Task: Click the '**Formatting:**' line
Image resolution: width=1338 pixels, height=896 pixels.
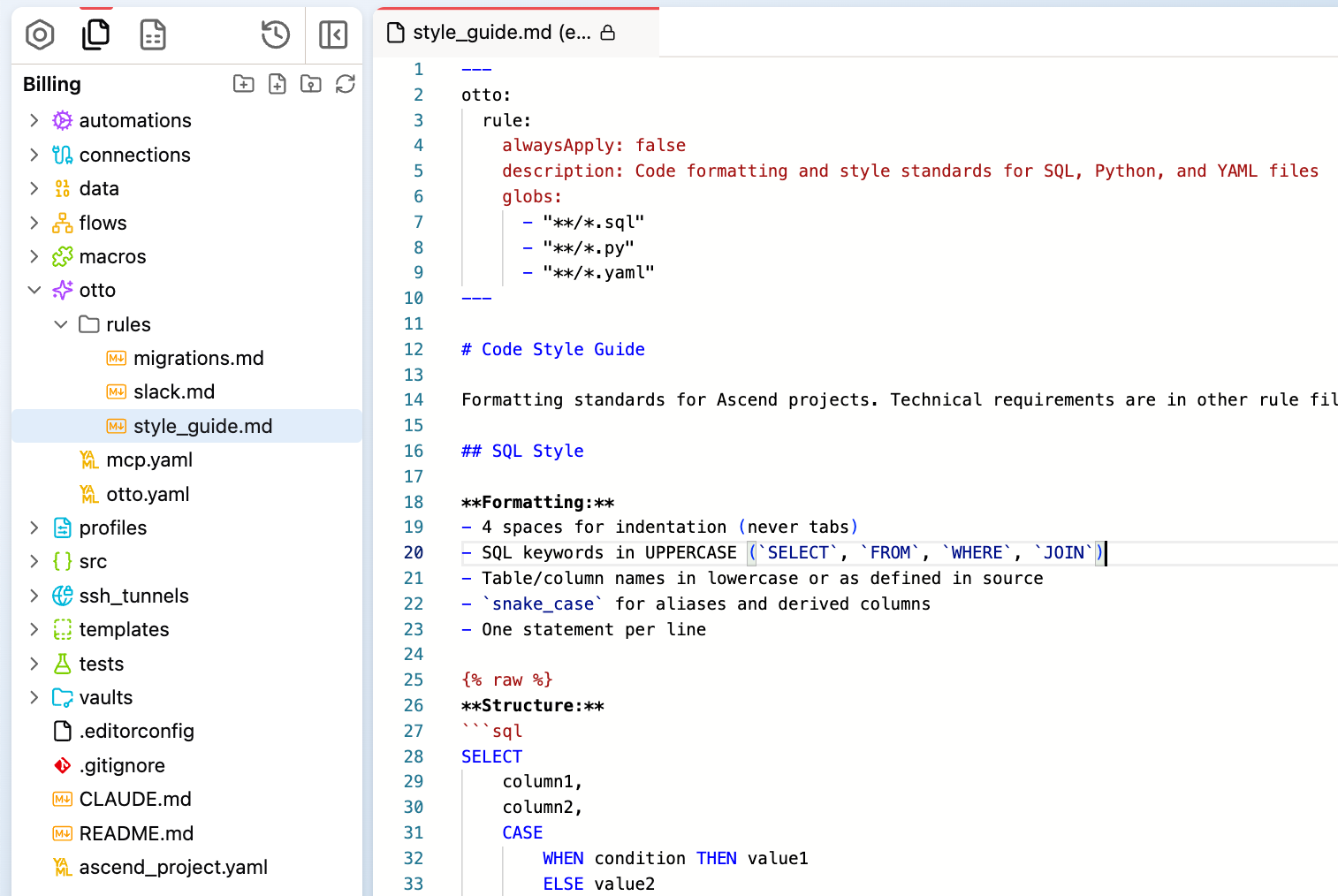Action: pyautogui.click(x=537, y=502)
